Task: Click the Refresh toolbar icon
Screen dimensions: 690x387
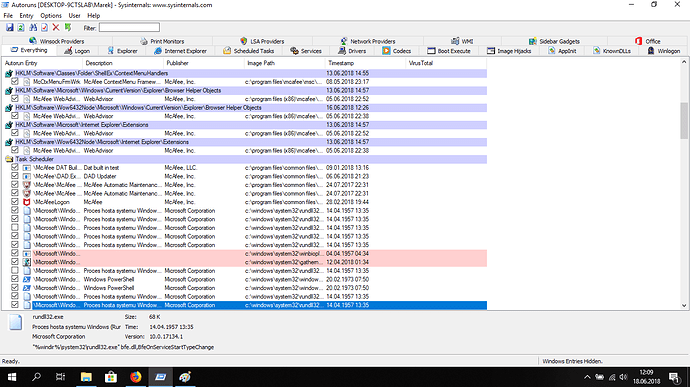Action: coord(21,28)
